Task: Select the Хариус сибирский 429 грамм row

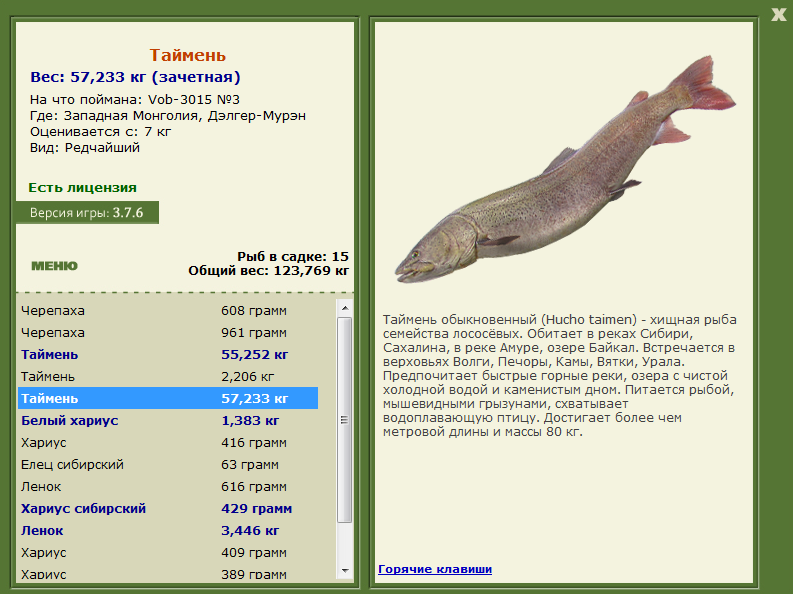Action: (x=168, y=509)
